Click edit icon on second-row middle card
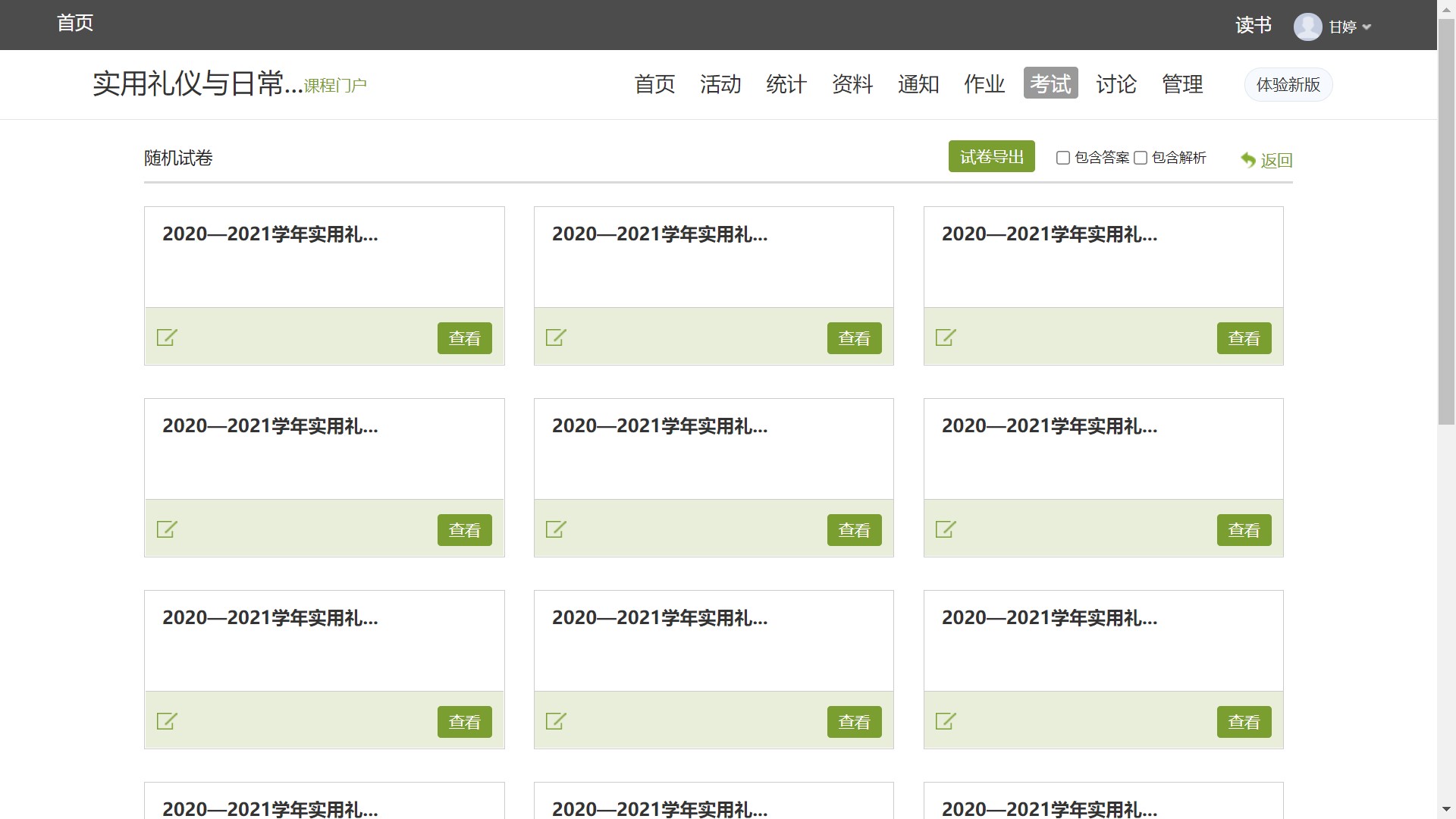 pyautogui.click(x=556, y=529)
